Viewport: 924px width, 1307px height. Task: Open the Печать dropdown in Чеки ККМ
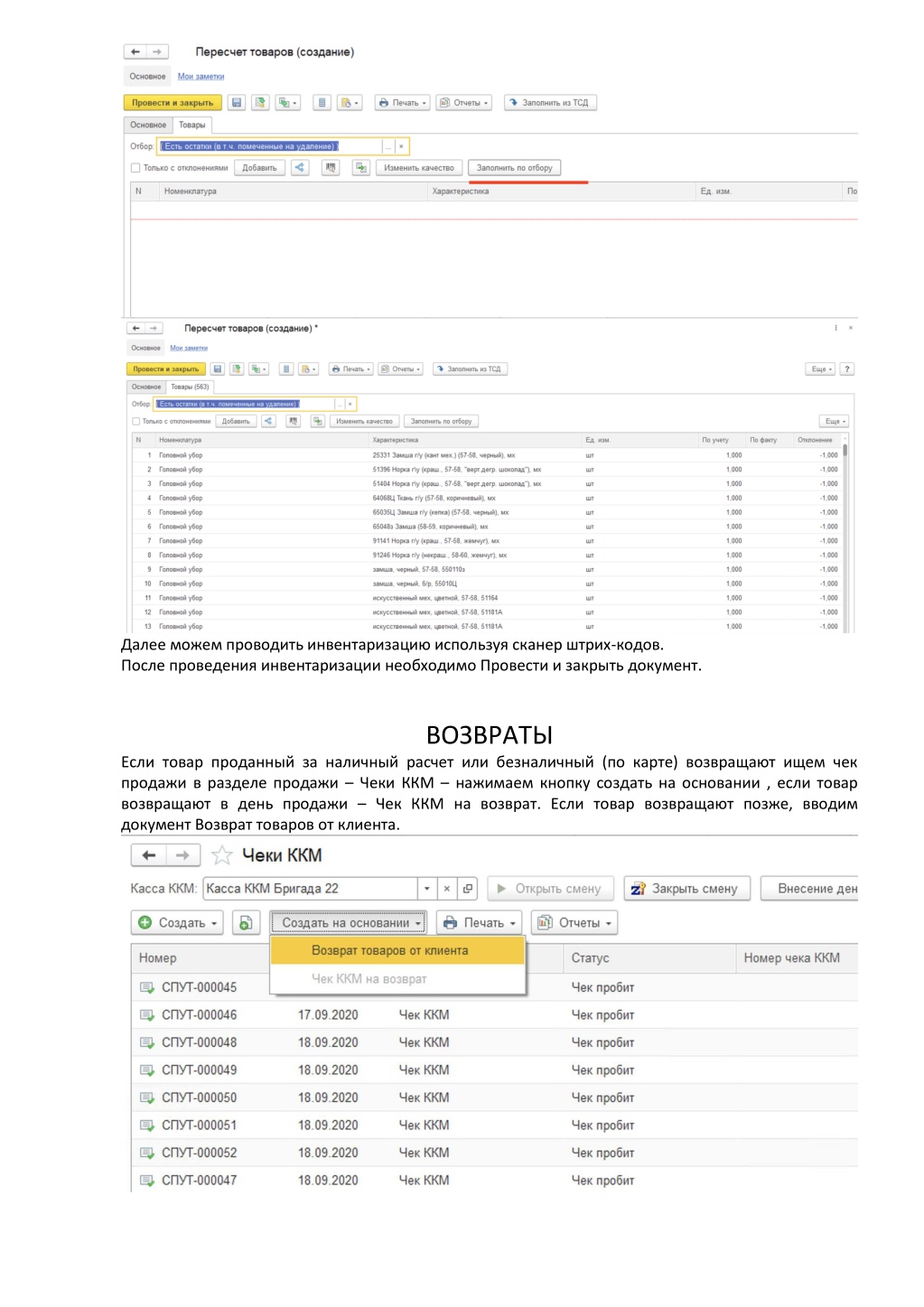point(480,922)
